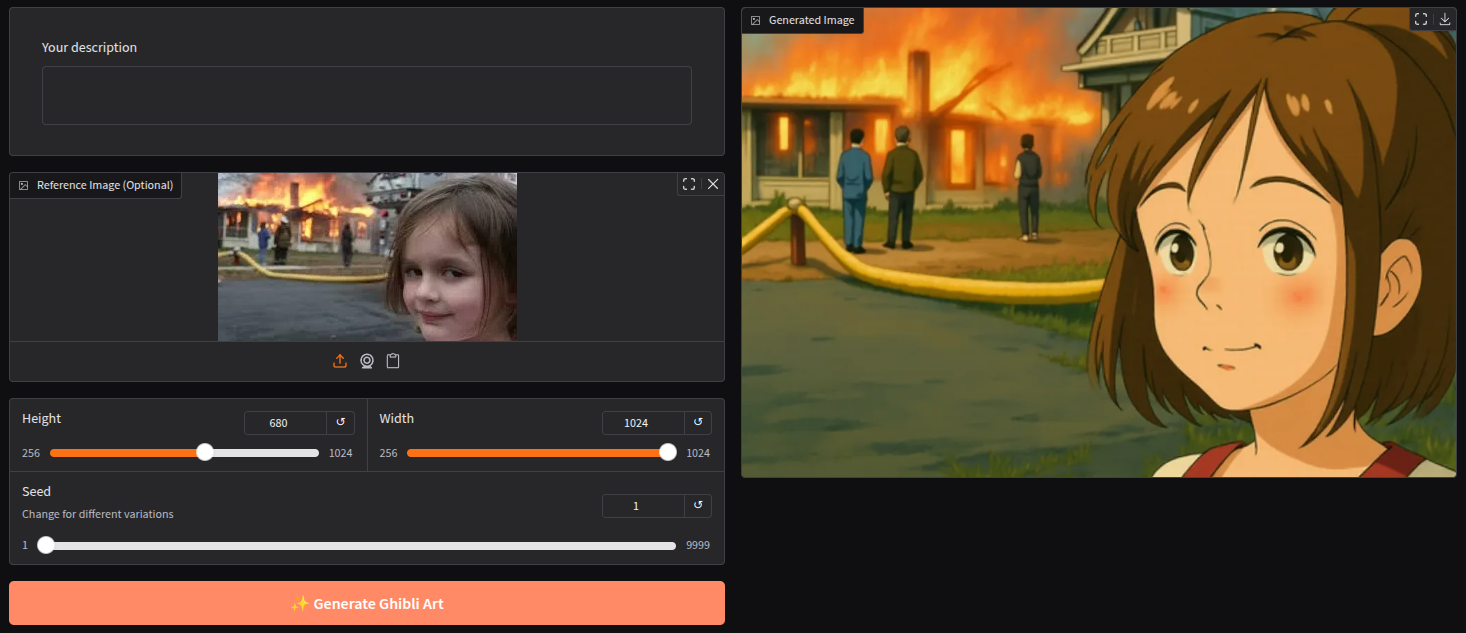Screen dimensions: 1466x633
Task: Click the Seed maximum value 9999
Action: pos(698,545)
